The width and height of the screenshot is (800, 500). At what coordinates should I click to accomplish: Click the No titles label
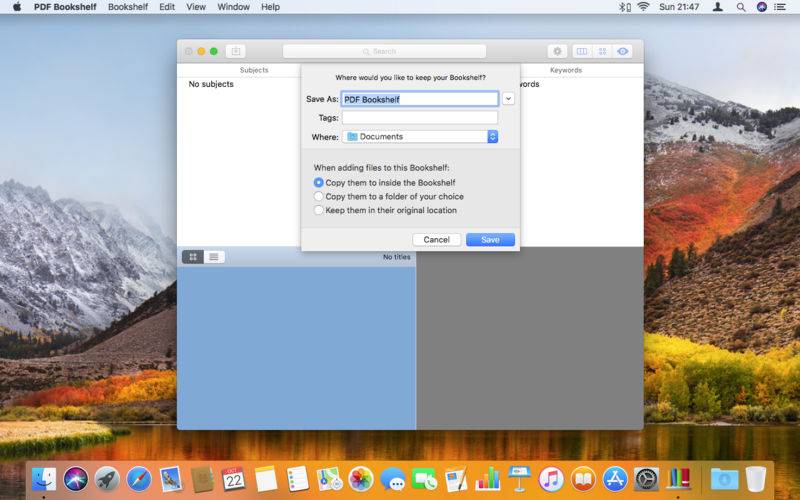pos(396,257)
